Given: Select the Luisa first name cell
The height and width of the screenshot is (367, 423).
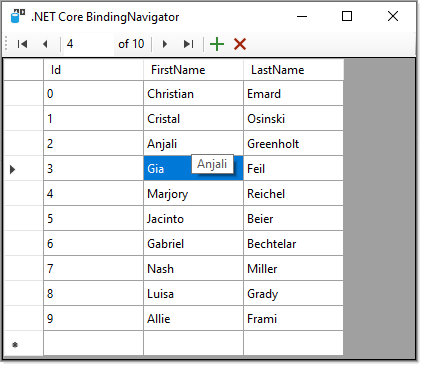Looking at the screenshot, I should (x=193, y=294).
